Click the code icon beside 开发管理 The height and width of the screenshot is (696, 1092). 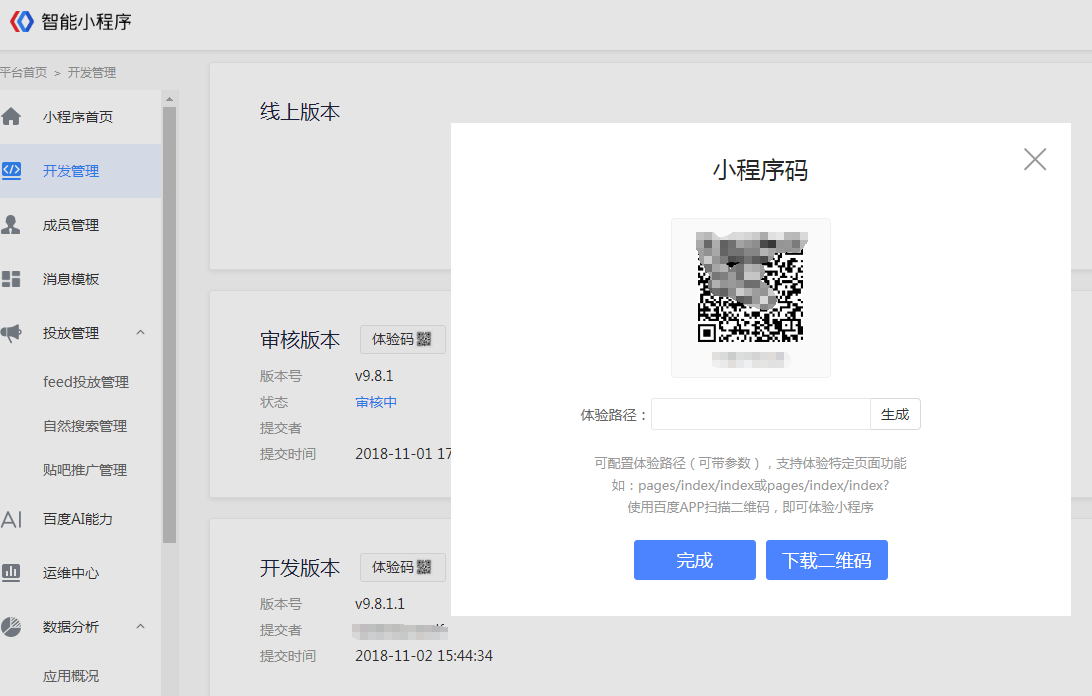coord(11,170)
